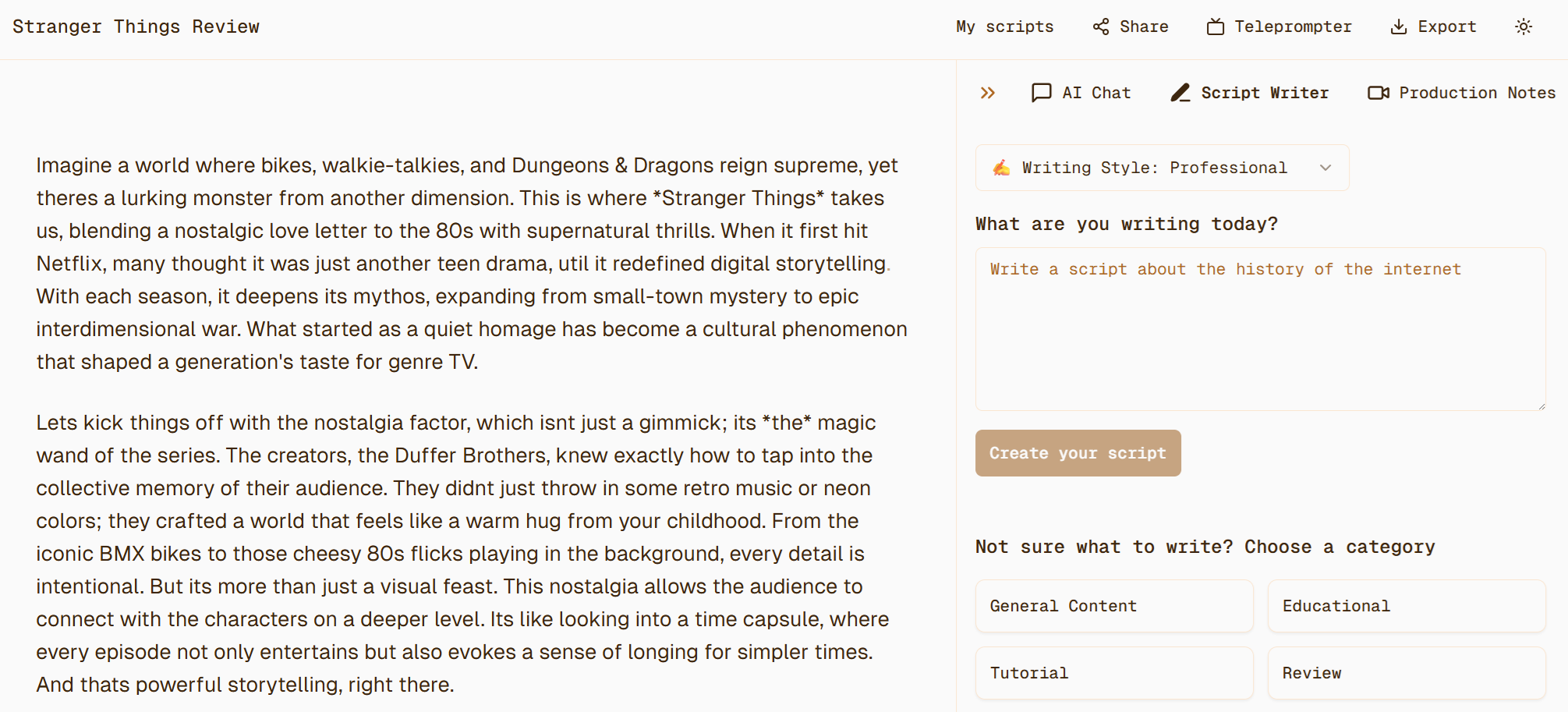
Task: Click the Create your script button
Action: pos(1078,453)
